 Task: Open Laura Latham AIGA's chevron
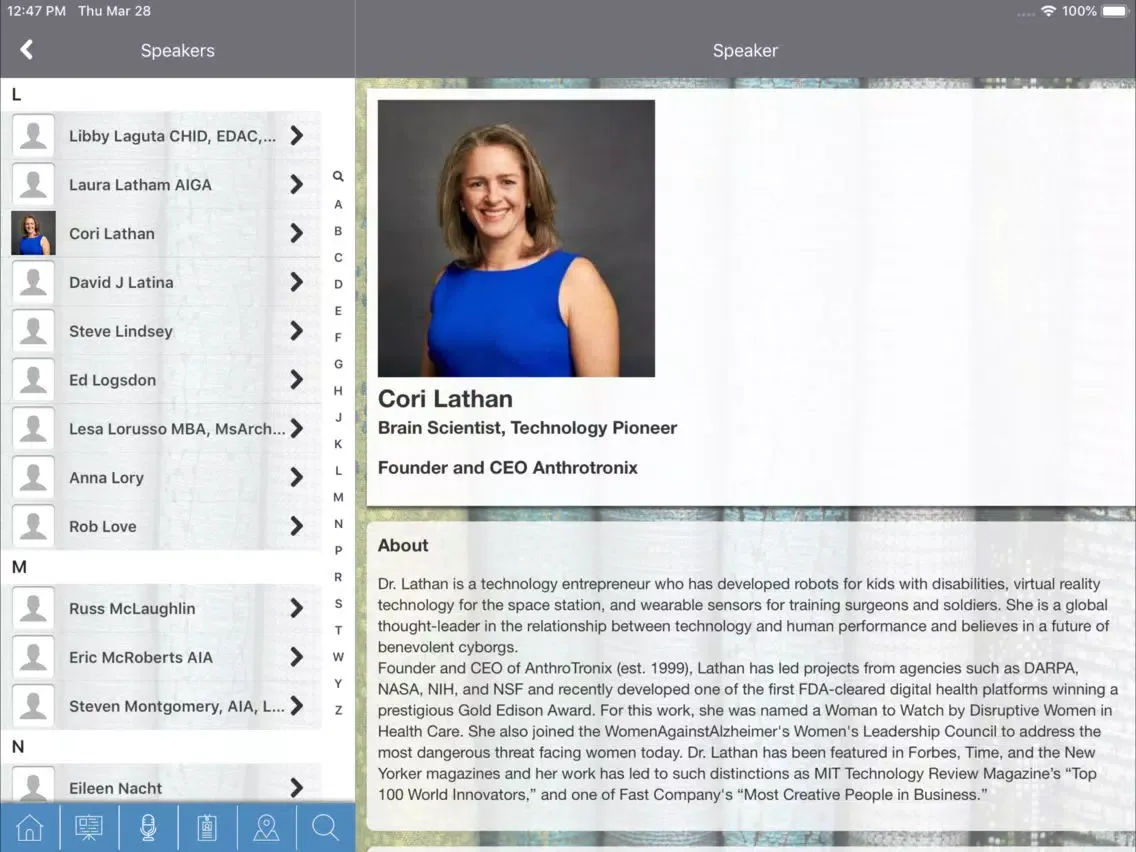296,184
